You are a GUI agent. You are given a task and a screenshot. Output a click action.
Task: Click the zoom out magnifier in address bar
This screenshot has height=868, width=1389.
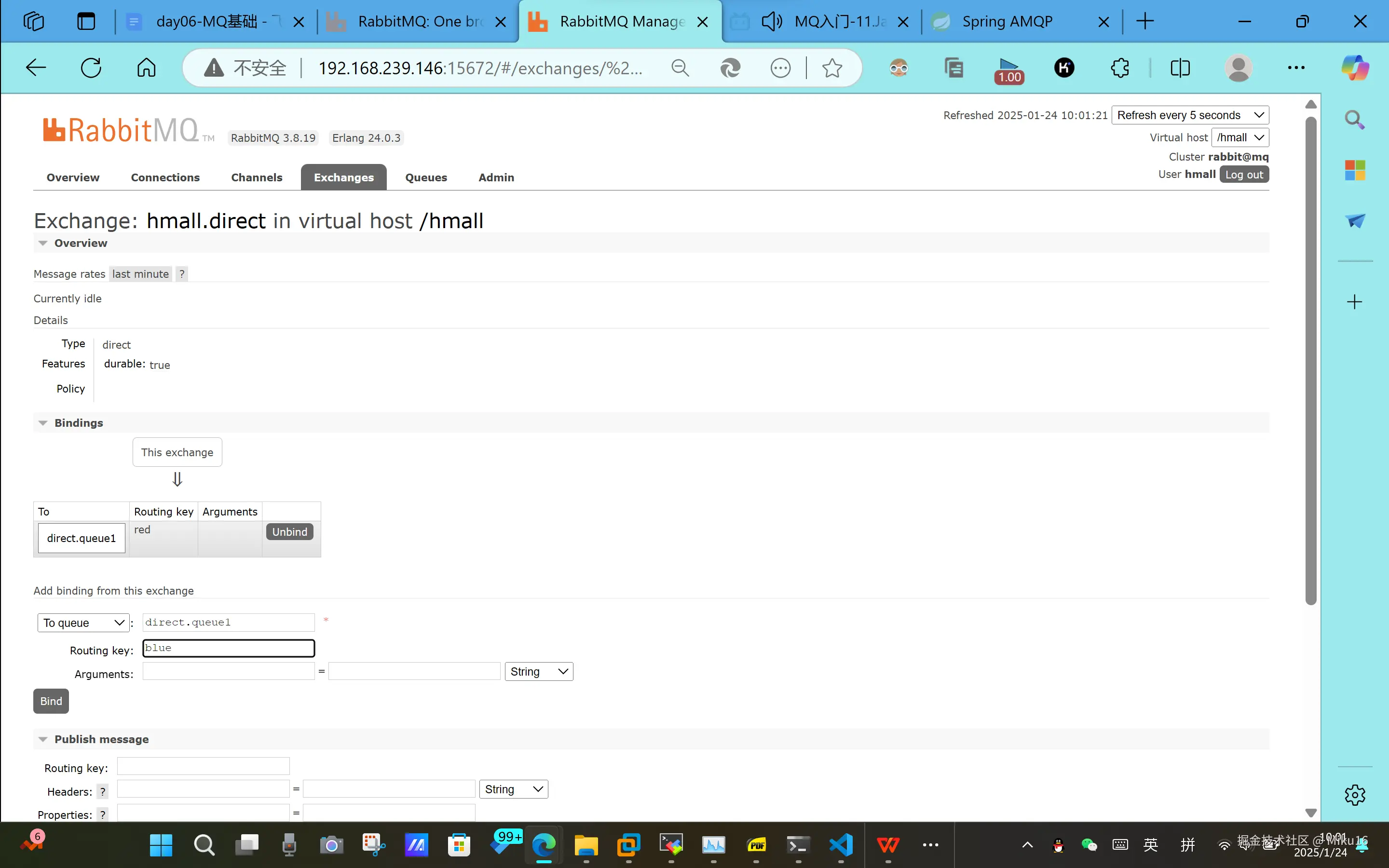tap(680, 68)
